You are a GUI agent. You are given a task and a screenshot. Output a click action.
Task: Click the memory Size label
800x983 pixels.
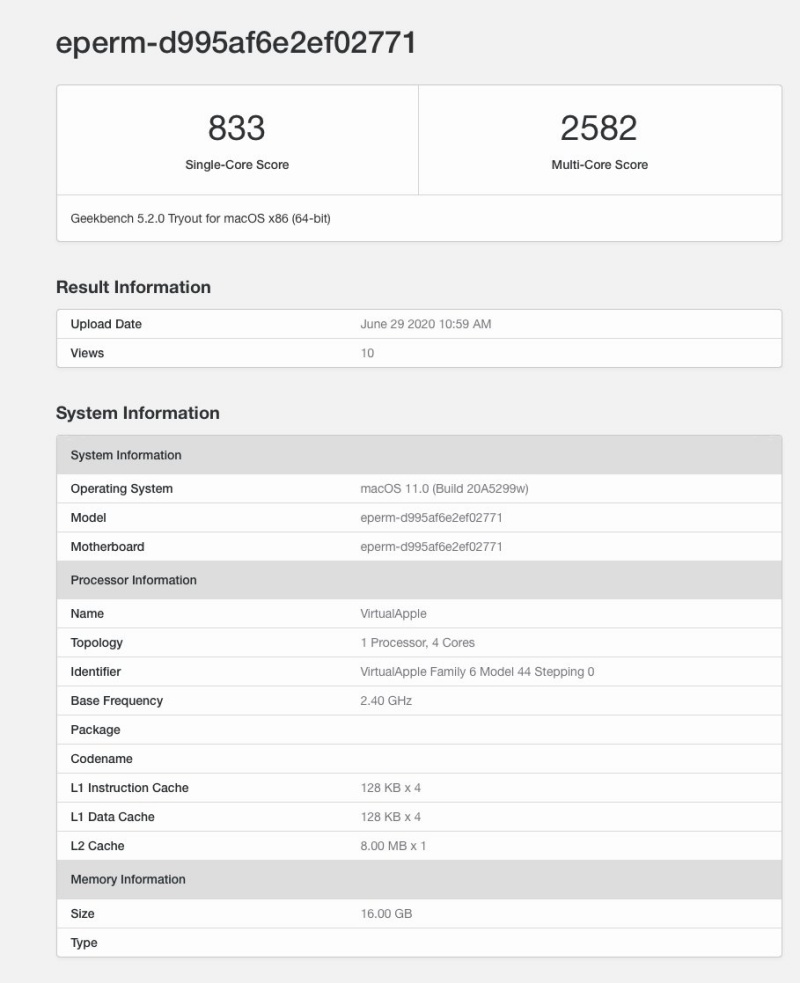tap(82, 913)
